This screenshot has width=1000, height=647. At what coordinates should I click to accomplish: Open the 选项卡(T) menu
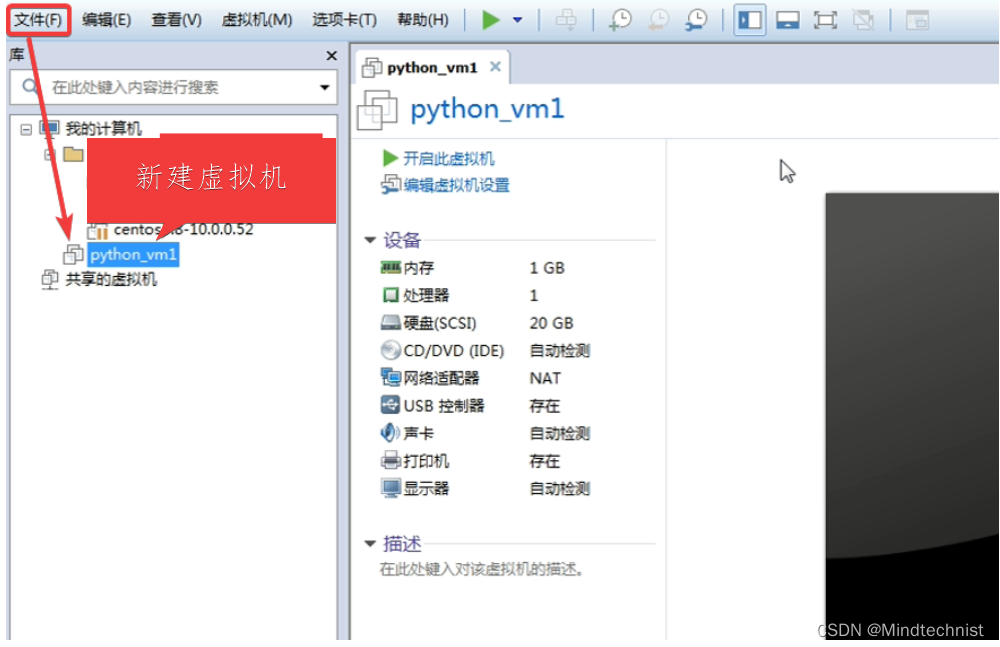coord(344,20)
